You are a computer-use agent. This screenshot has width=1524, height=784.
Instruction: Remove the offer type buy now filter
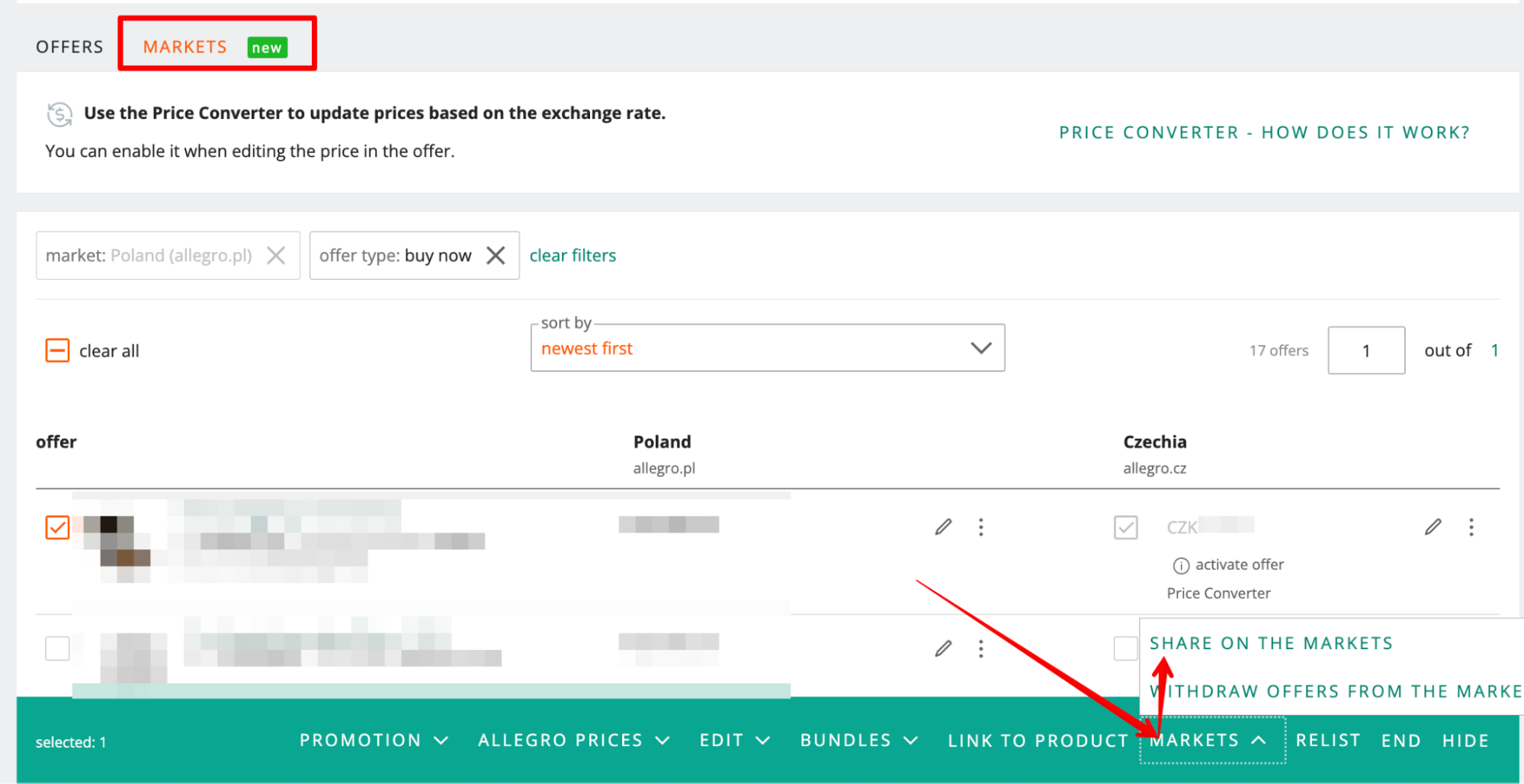(496, 255)
